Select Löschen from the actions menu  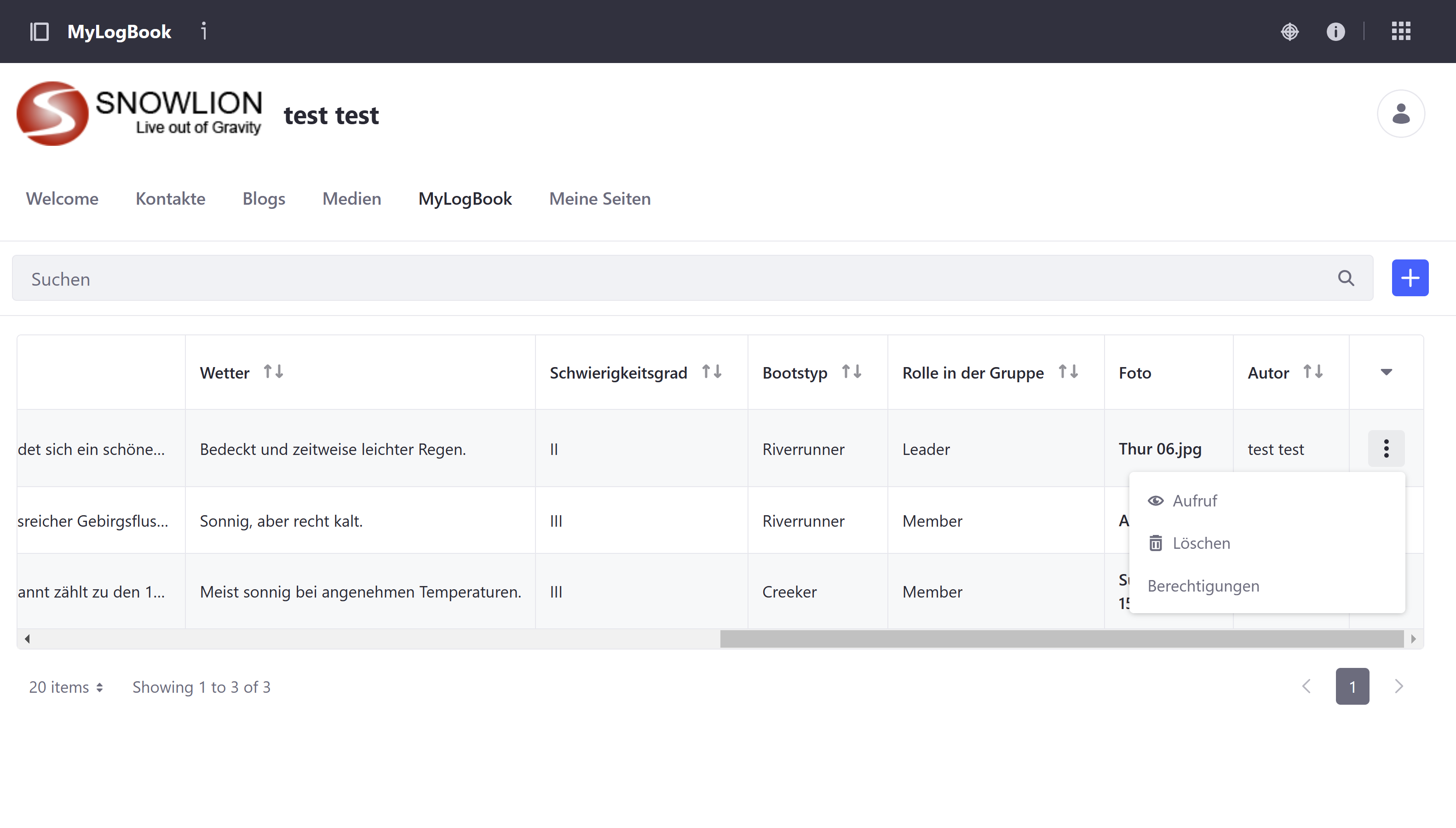click(1267, 544)
